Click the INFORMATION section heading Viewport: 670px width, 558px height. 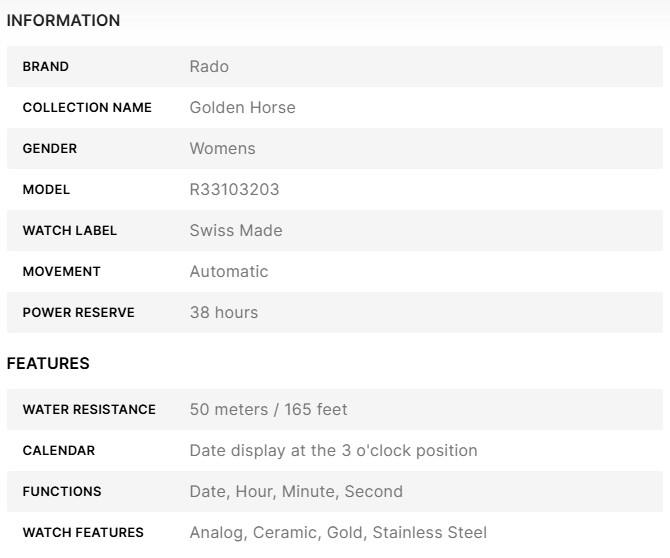coord(63,20)
